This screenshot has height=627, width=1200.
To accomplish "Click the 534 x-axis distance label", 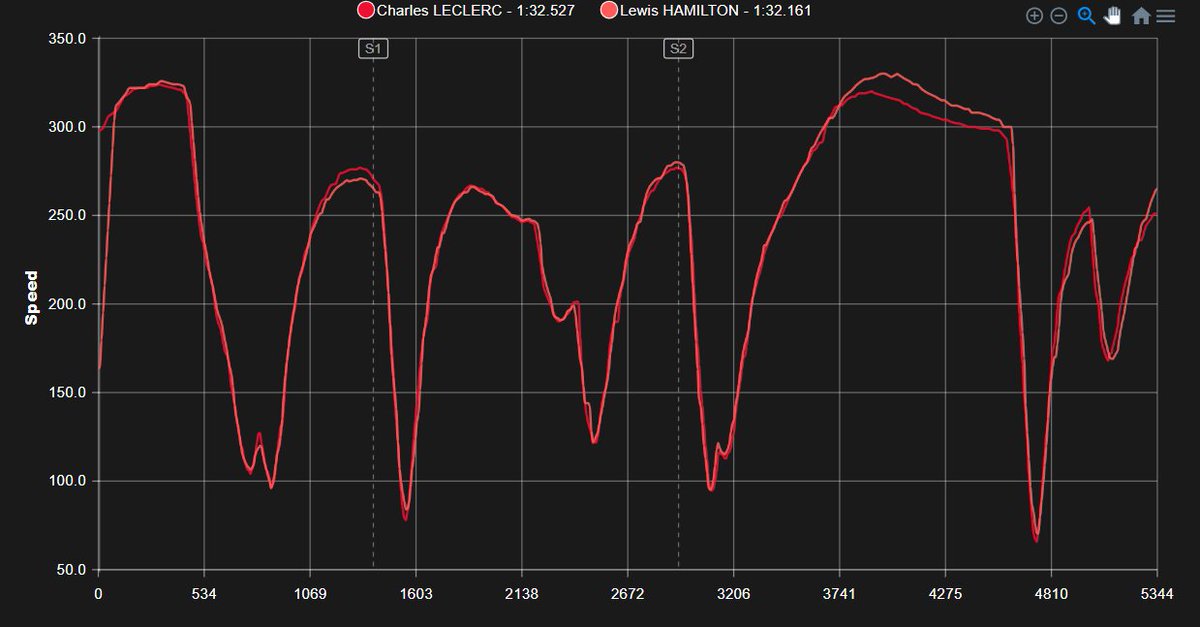I will coord(204,593).
